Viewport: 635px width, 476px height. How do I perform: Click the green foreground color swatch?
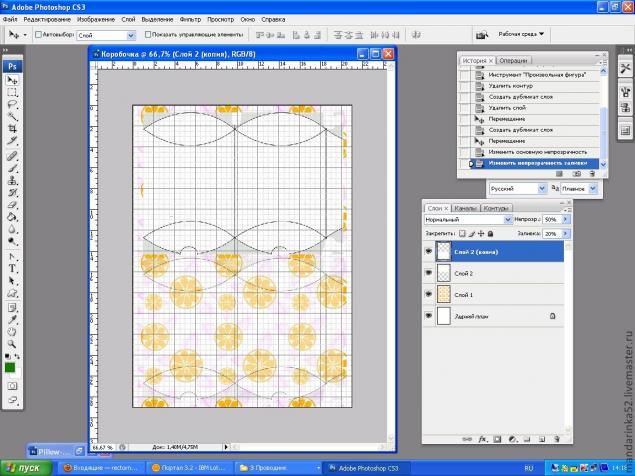click(10, 367)
